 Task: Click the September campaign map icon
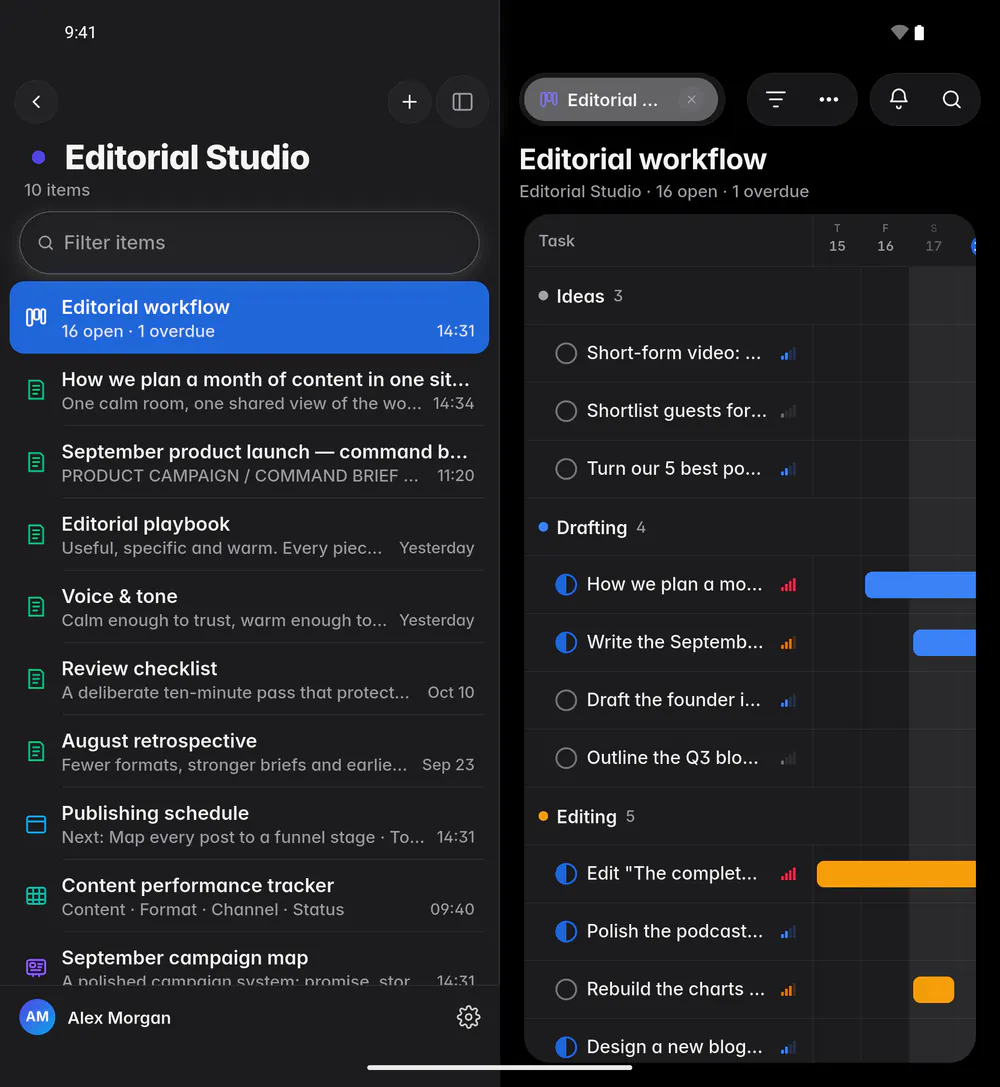pos(36,968)
